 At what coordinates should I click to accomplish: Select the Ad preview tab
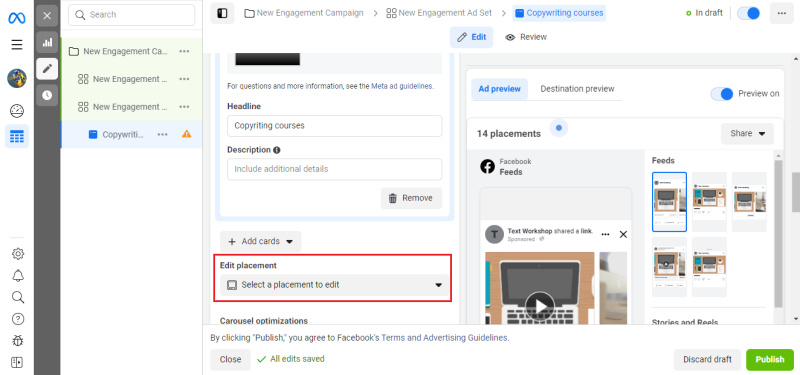point(499,89)
